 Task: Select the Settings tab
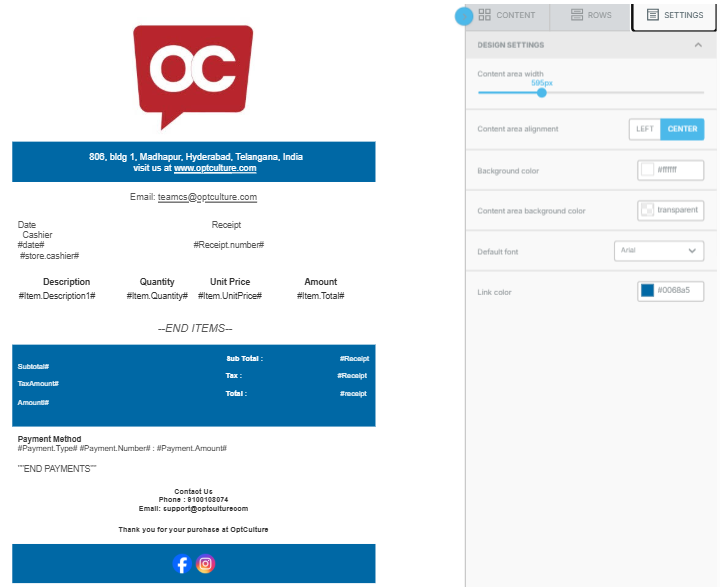pyautogui.click(x=675, y=15)
